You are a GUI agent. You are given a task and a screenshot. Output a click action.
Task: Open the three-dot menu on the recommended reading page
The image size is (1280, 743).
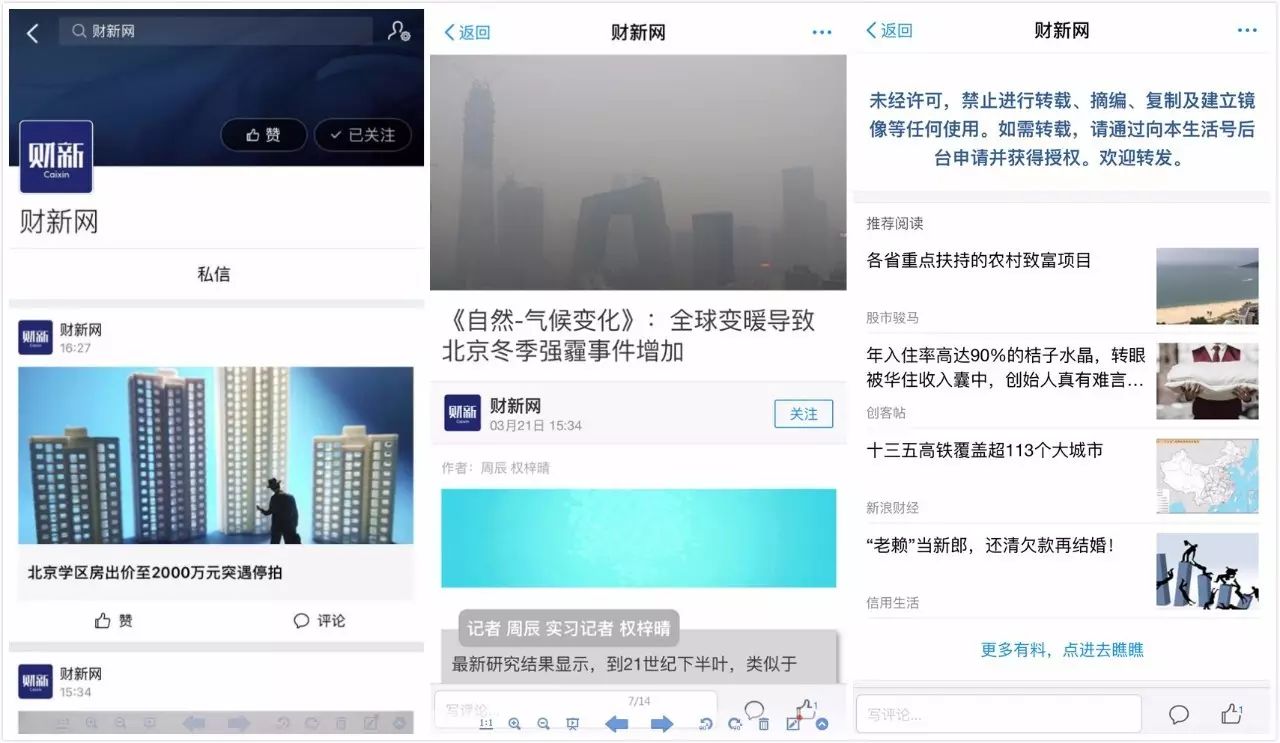(x=1247, y=31)
